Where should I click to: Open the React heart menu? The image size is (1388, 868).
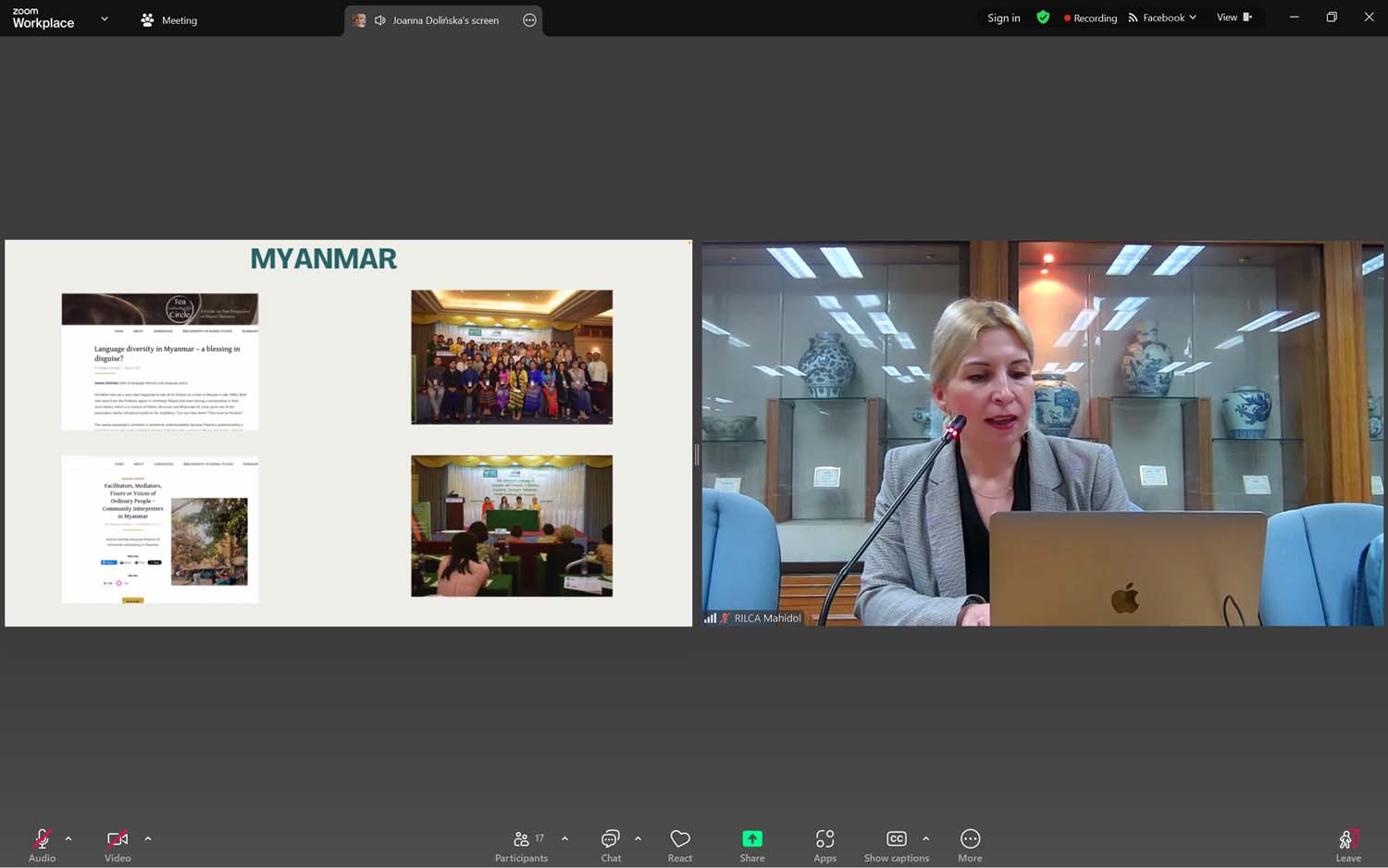[680, 840]
